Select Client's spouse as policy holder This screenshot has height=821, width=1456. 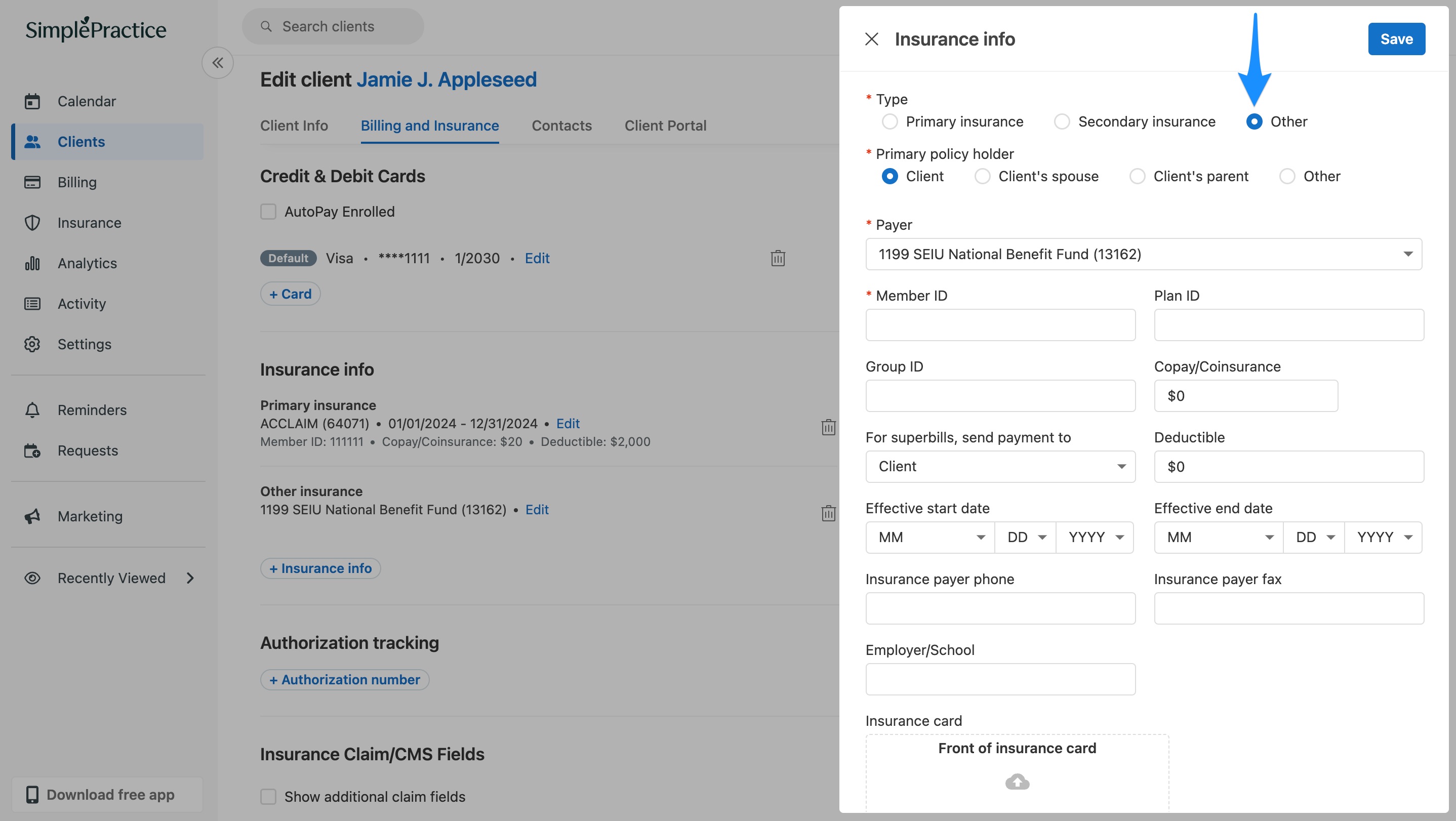[x=982, y=176]
